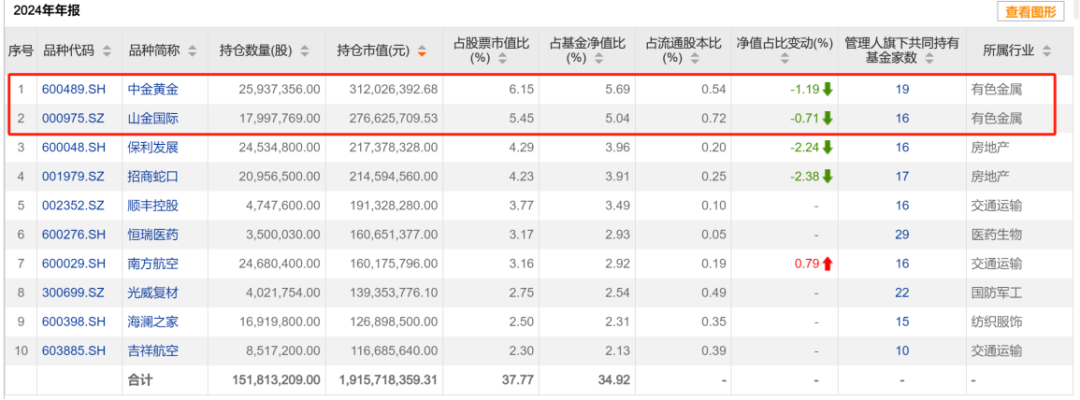The width and height of the screenshot is (1080, 400).
Task: Select 保利发展 industry cell 房地产
Action: (x=990, y=147)
